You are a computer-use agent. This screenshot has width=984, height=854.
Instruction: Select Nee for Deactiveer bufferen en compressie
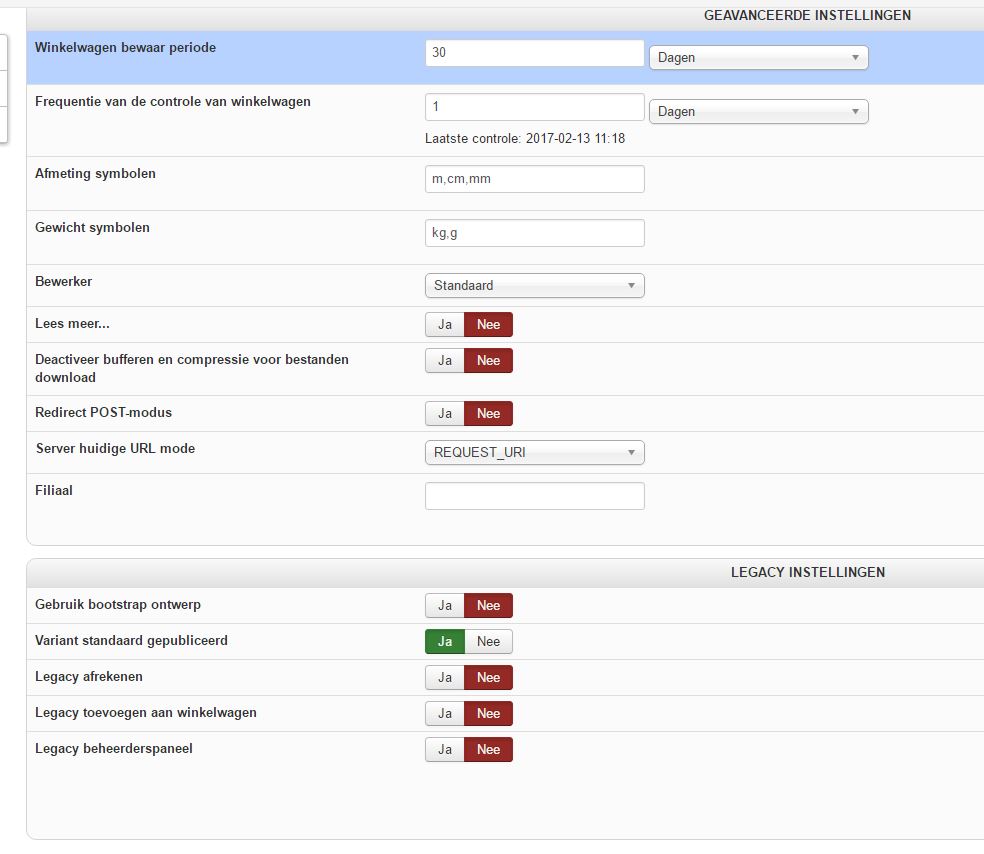click(488, 361)
